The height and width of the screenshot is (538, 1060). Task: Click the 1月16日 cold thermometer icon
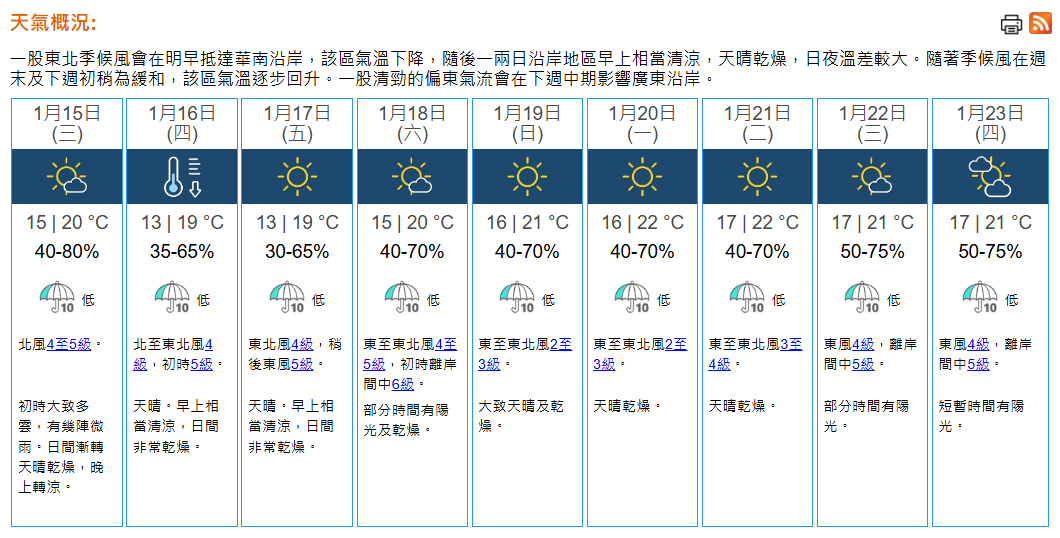(182, 177)
